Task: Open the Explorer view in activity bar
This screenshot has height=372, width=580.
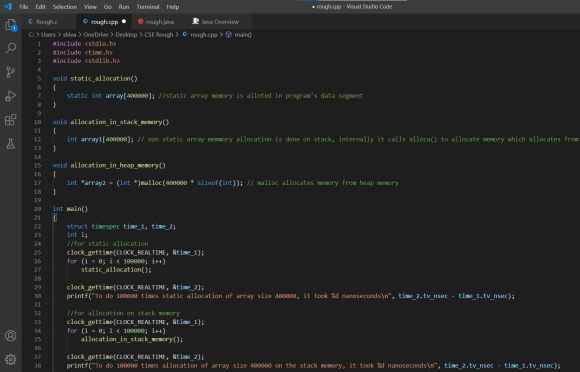Action: [x=11, y=25]
